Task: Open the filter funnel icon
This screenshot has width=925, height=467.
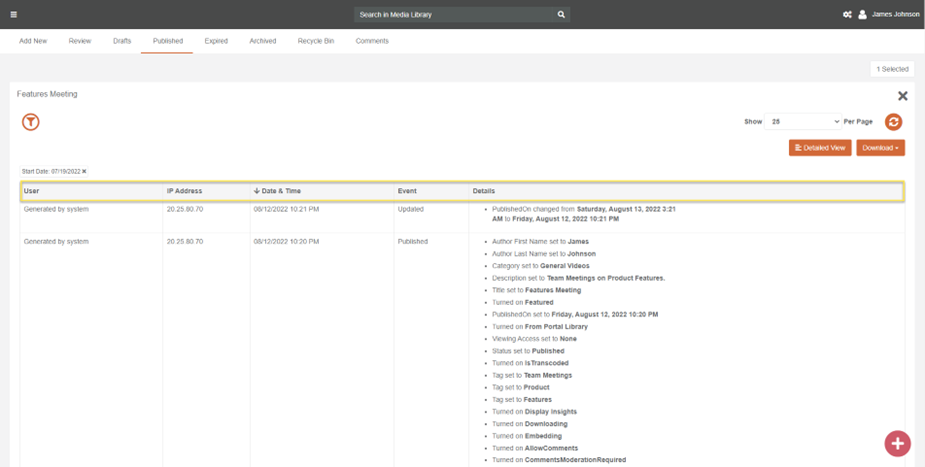Action: tap(31, 122)
